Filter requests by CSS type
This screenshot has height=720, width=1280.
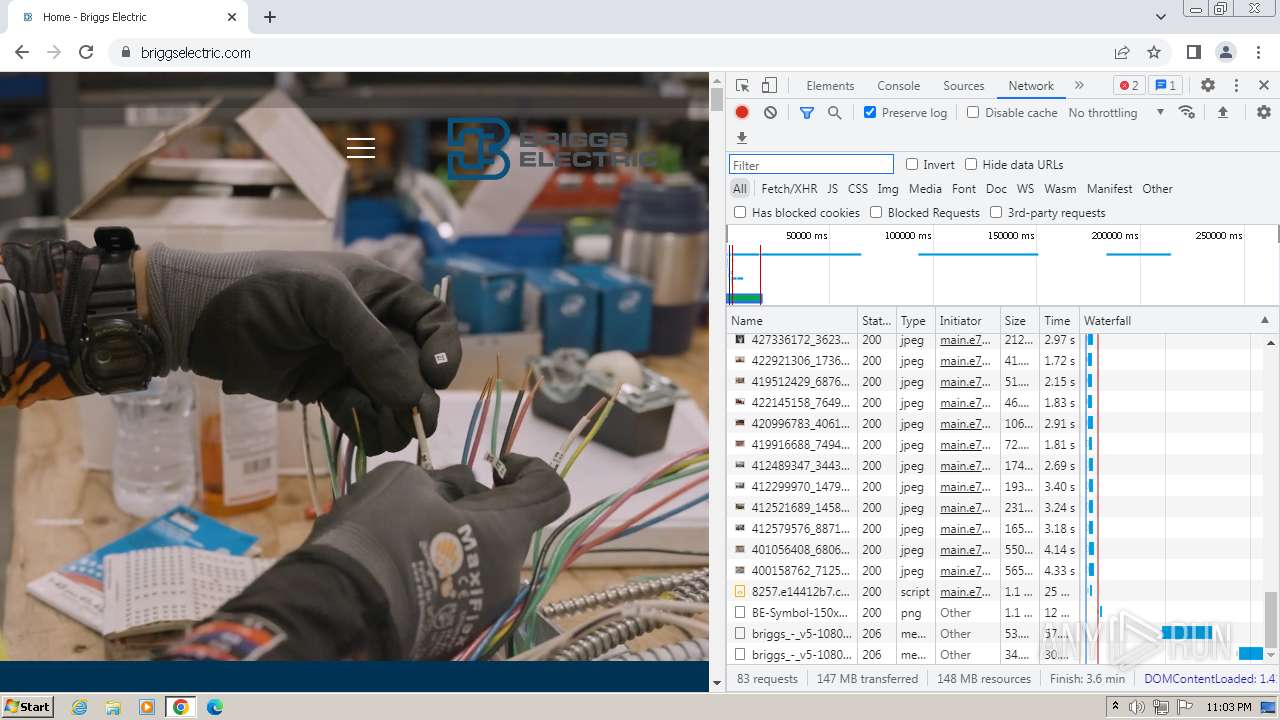pyautogui.click(x=858, y=189)
